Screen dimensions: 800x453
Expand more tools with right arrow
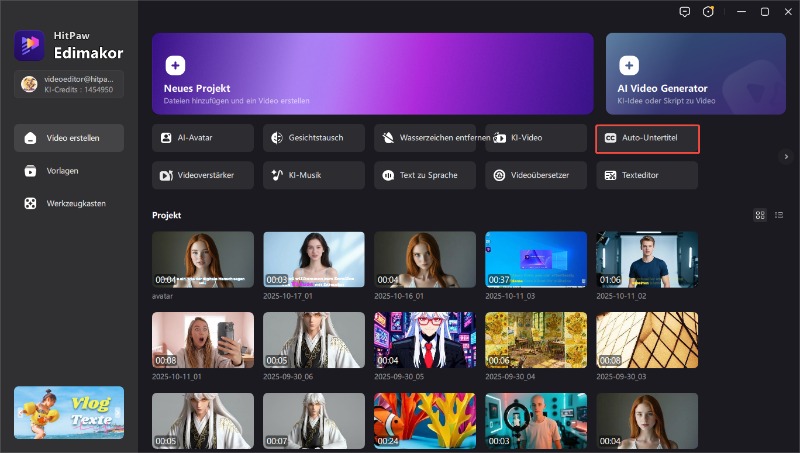coord(786,156)
